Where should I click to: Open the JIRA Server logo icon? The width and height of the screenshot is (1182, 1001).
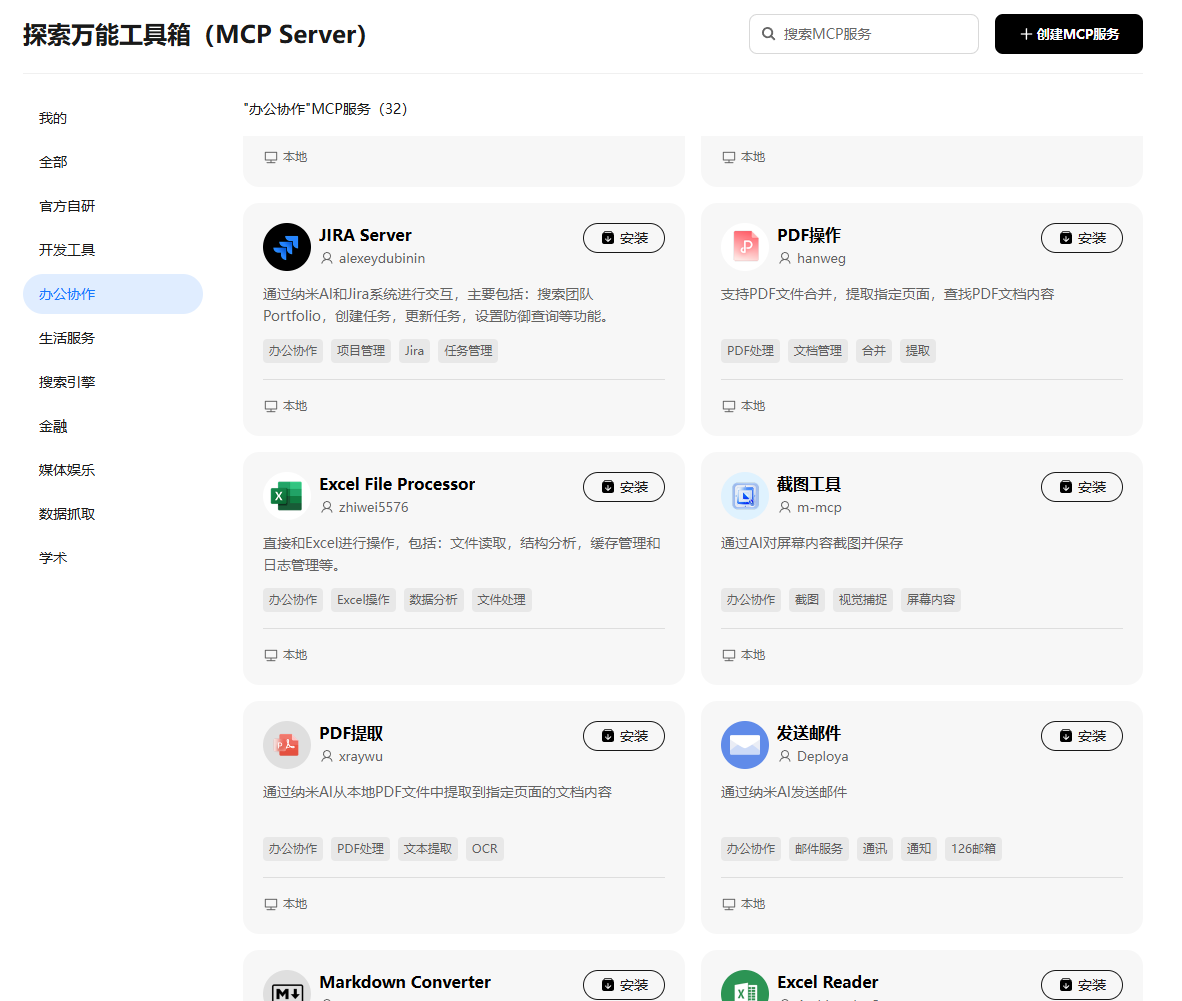286,246
